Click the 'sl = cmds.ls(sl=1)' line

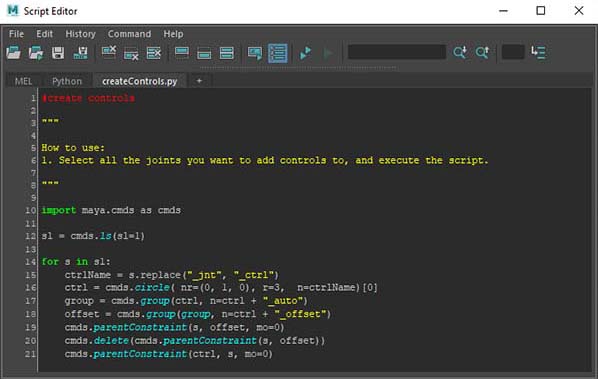pos(93,236)
